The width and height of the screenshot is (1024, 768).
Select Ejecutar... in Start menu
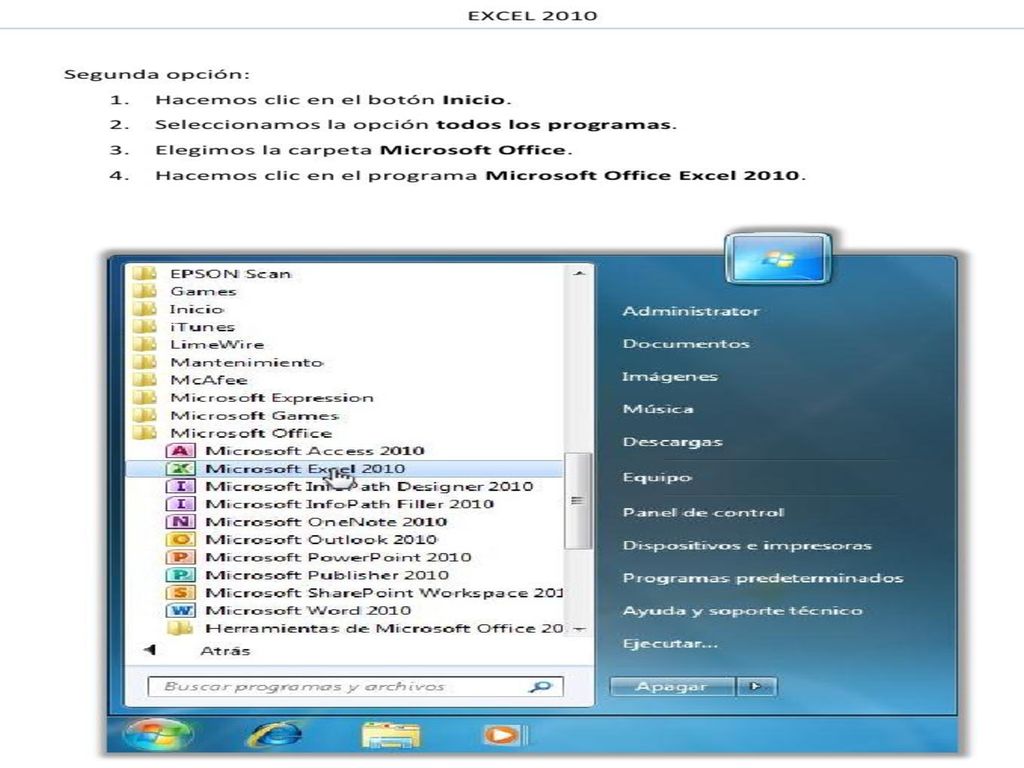(x=670, y=643)
